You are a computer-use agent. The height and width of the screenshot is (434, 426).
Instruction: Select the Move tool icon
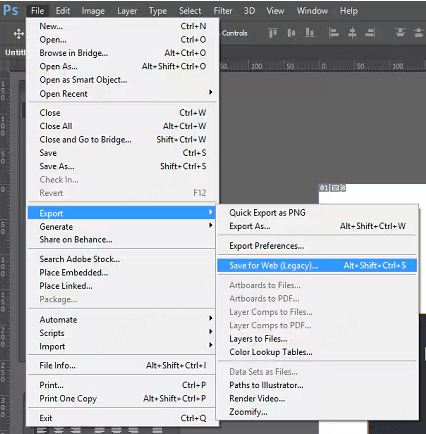coord(19,33)
